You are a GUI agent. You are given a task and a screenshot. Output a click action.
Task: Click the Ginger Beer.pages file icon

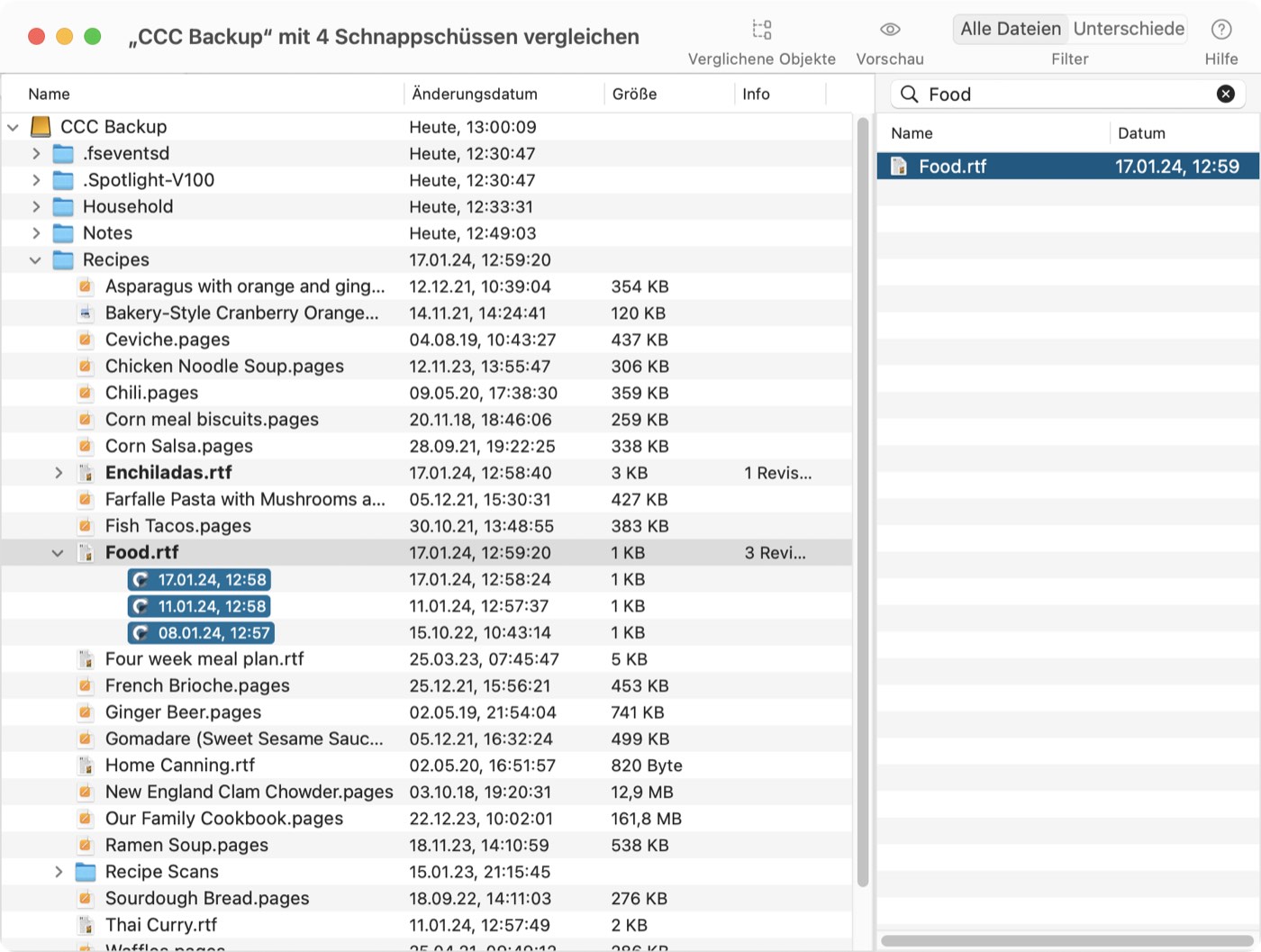pos(86,712)
